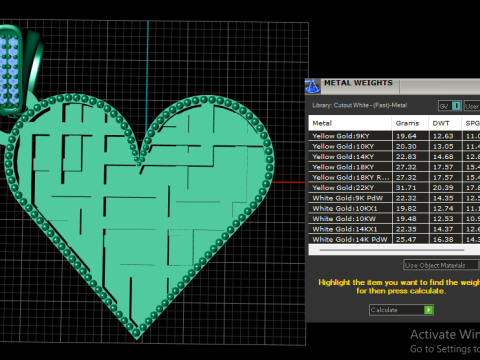
Task: Highlight the Yellow Gold:22KY row
Action: [x=394, y=188]
